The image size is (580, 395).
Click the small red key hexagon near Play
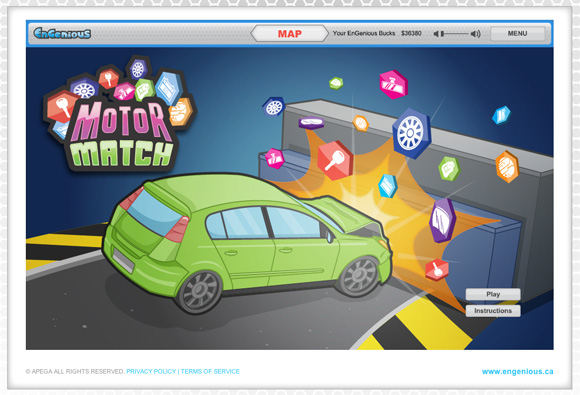[x=437, y=270]
